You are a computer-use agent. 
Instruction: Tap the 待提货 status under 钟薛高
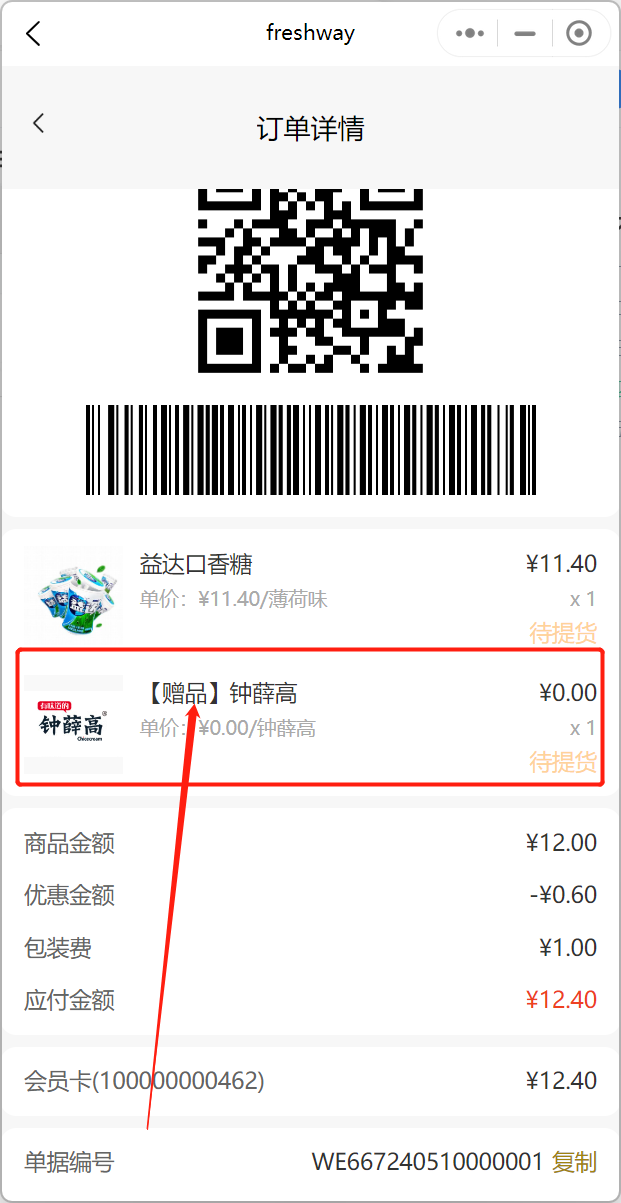pos(563,762)
